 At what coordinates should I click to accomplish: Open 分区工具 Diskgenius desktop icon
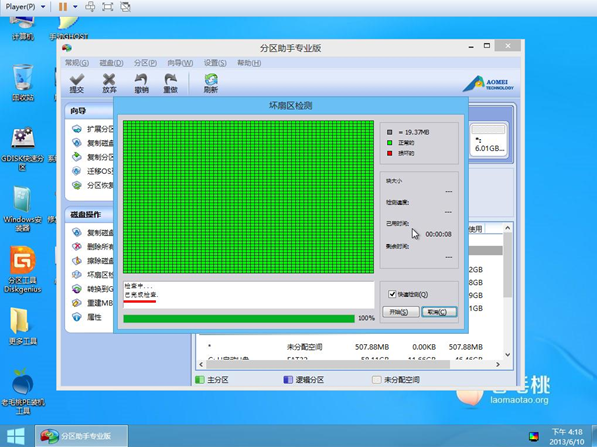(x=23, y=270)
